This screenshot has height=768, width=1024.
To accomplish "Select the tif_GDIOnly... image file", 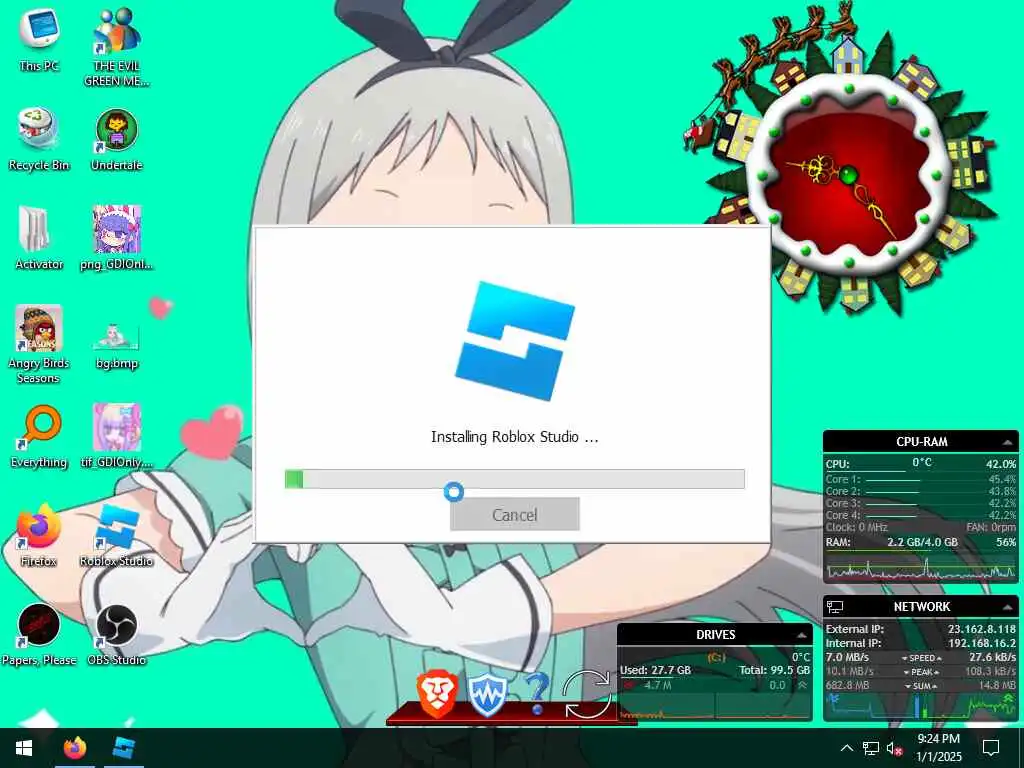I will pyautogui.click(x=117, y=436).
